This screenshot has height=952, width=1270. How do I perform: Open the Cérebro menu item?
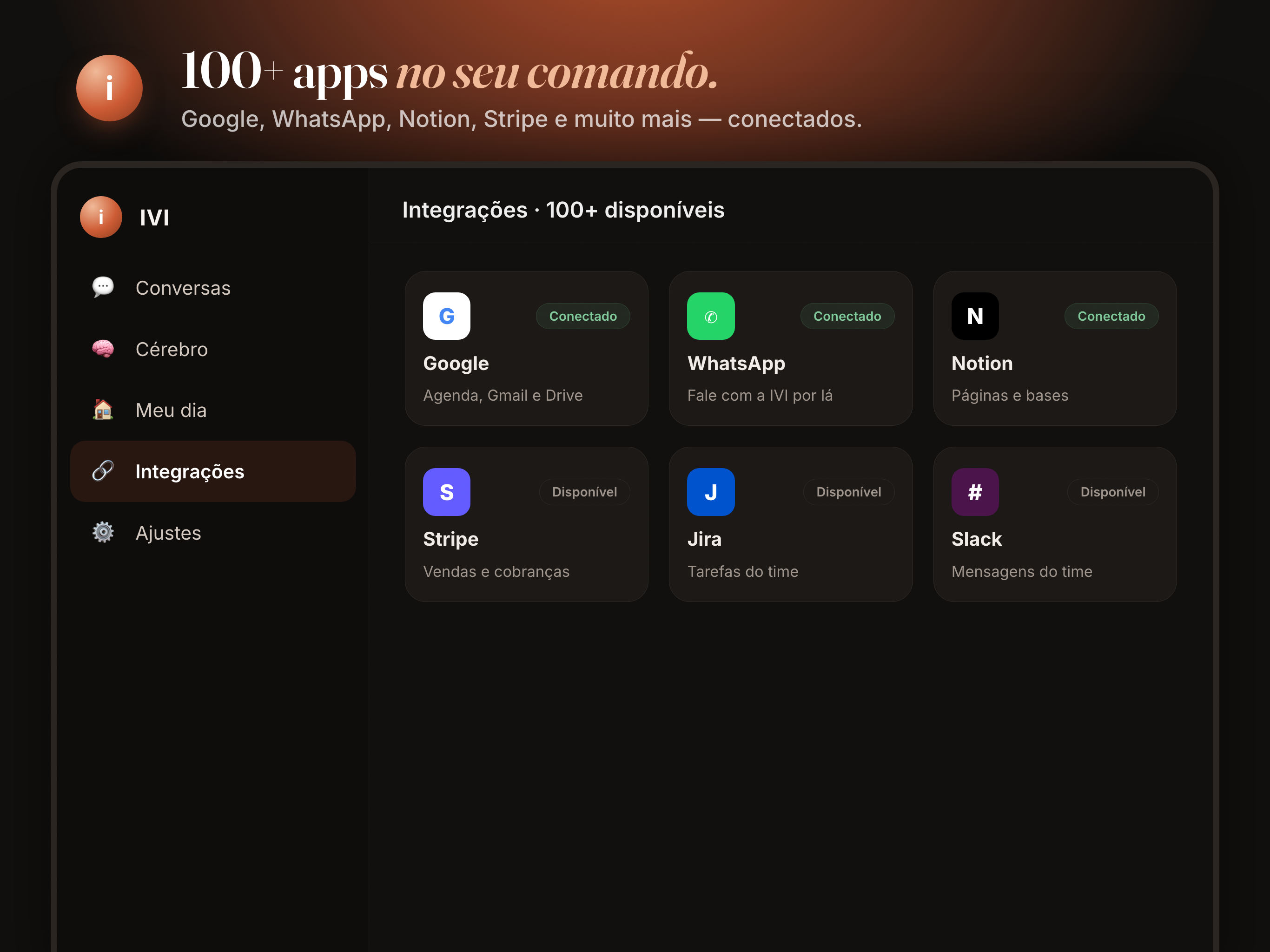tap(213, 349)
